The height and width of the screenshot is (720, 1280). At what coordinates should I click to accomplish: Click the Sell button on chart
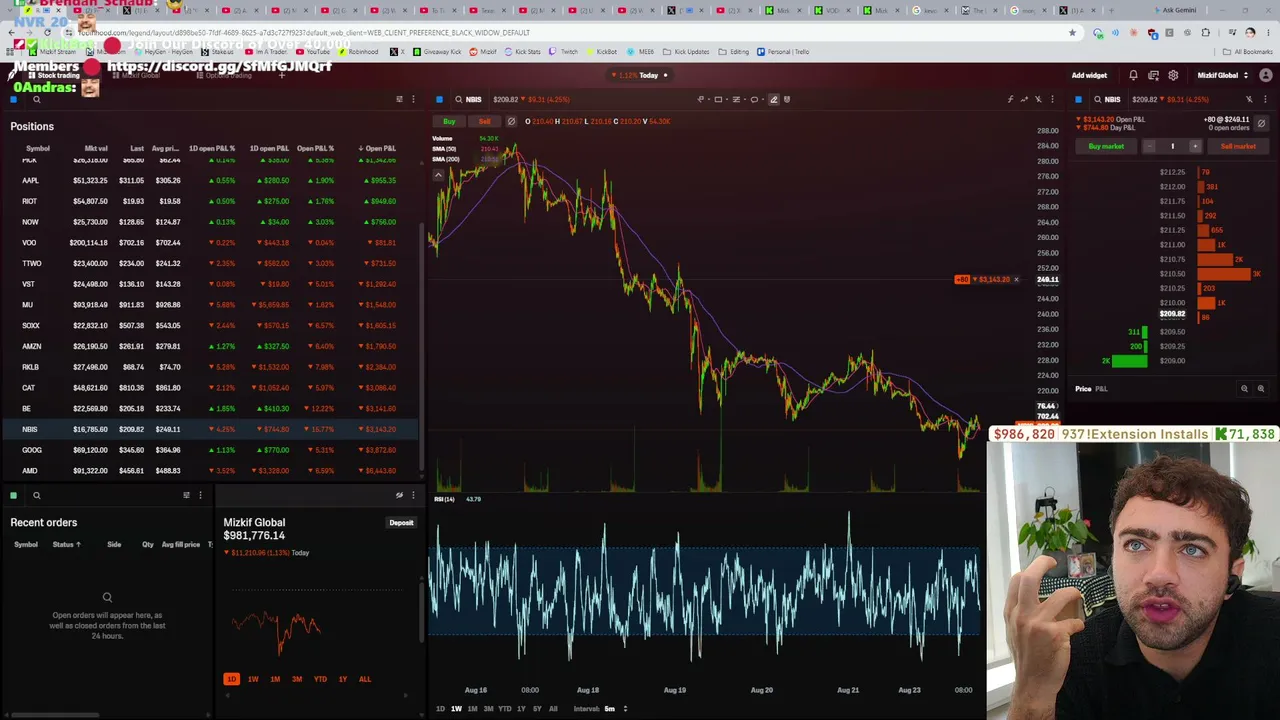click(x=484, y=121)
